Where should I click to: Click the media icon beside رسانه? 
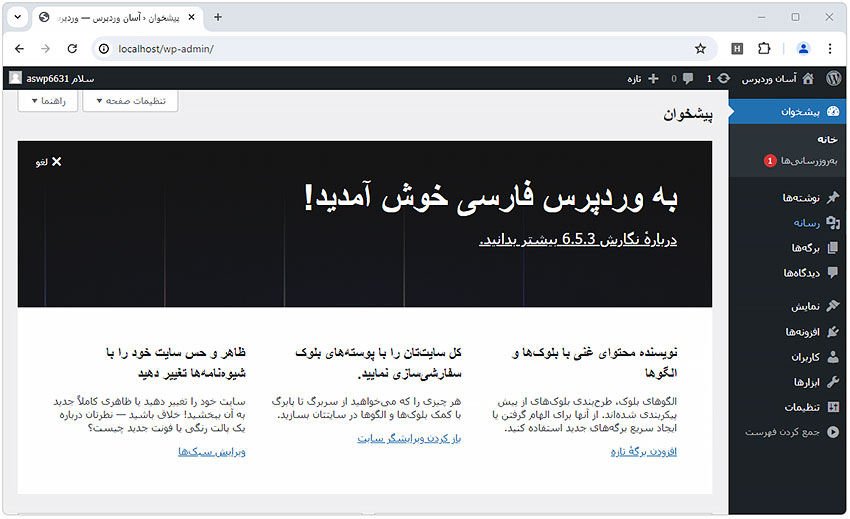833,222
